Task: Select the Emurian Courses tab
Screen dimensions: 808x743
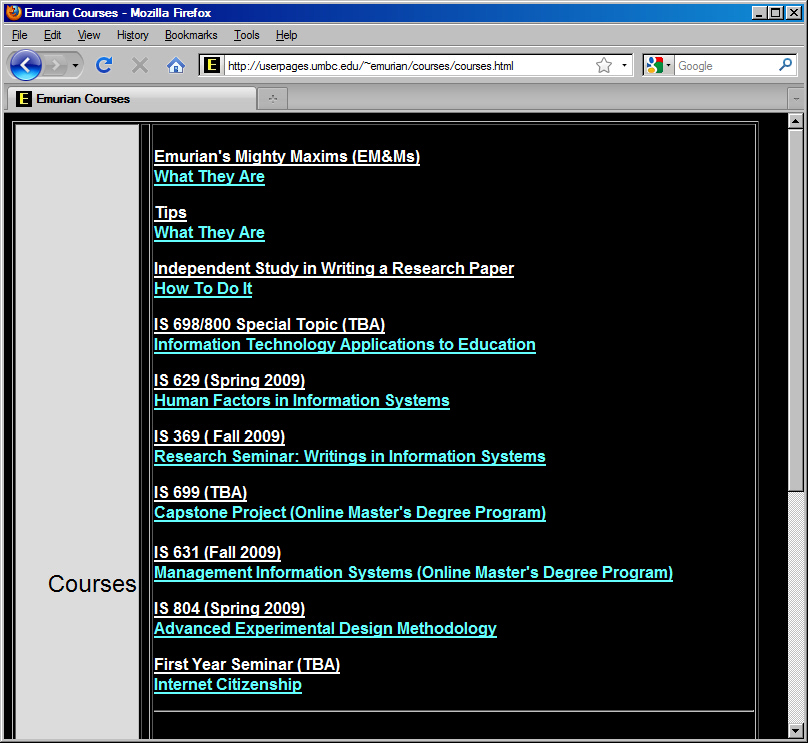Action: (131, 98)
